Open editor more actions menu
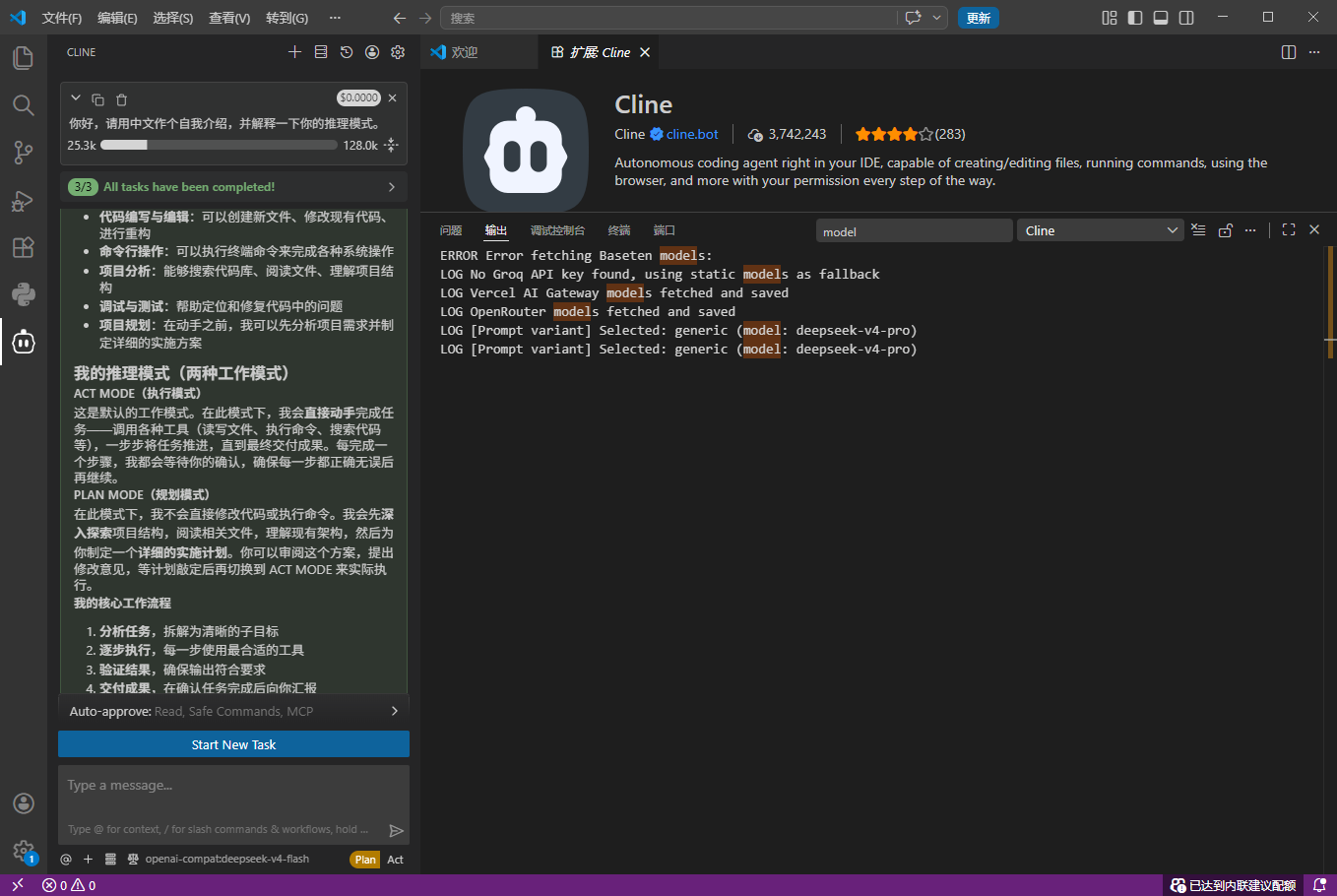The width and height of the screenshot is (1337, 896). tap(1314, 52)
